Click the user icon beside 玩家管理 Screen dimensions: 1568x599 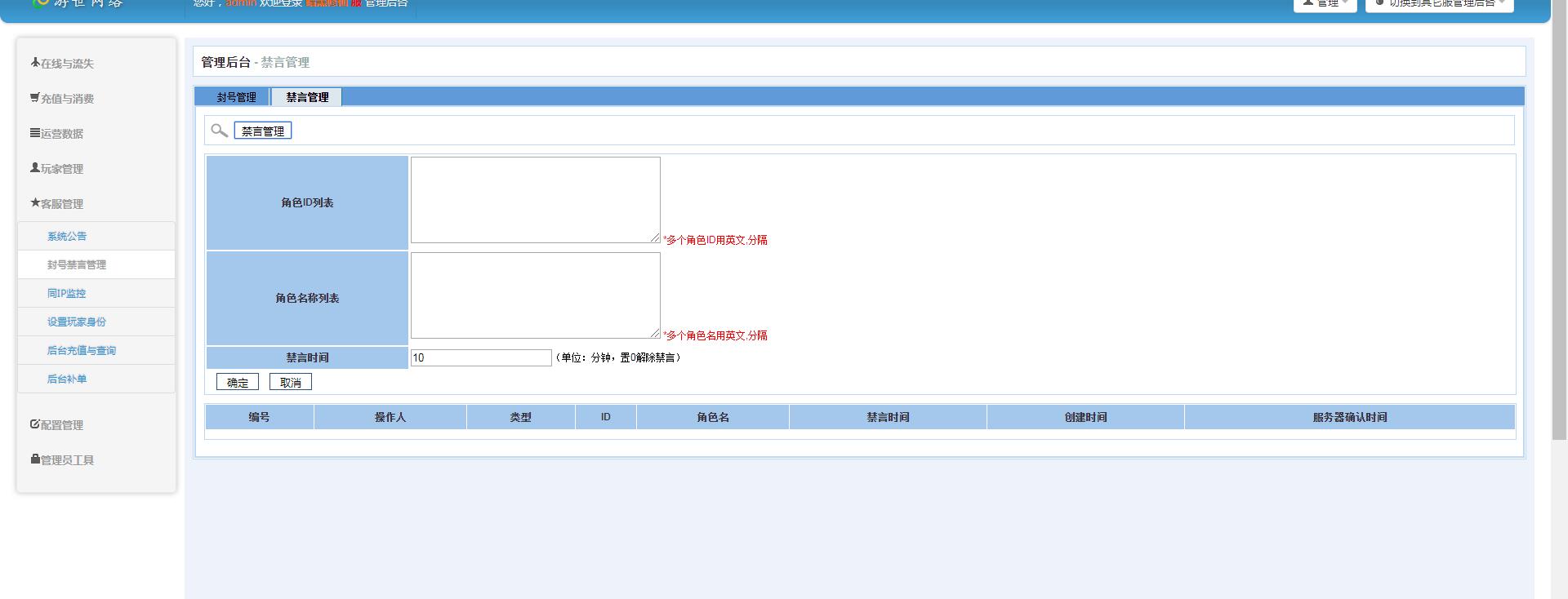(35, 168)
